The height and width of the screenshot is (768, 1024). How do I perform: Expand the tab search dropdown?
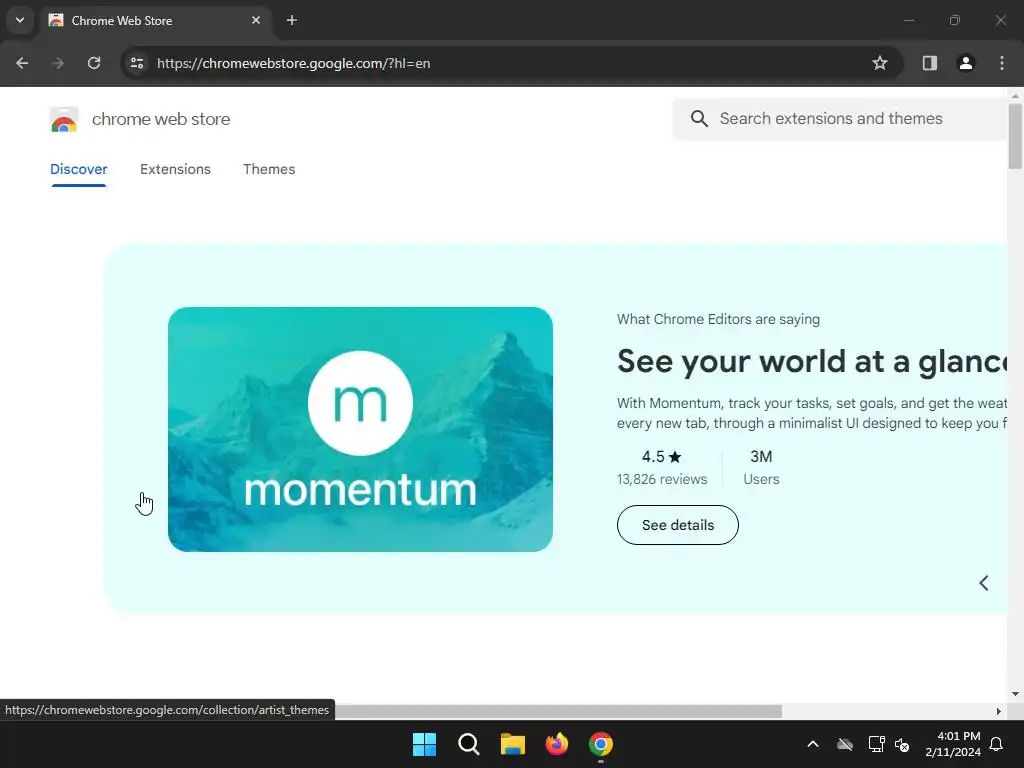tap(20, 20)
